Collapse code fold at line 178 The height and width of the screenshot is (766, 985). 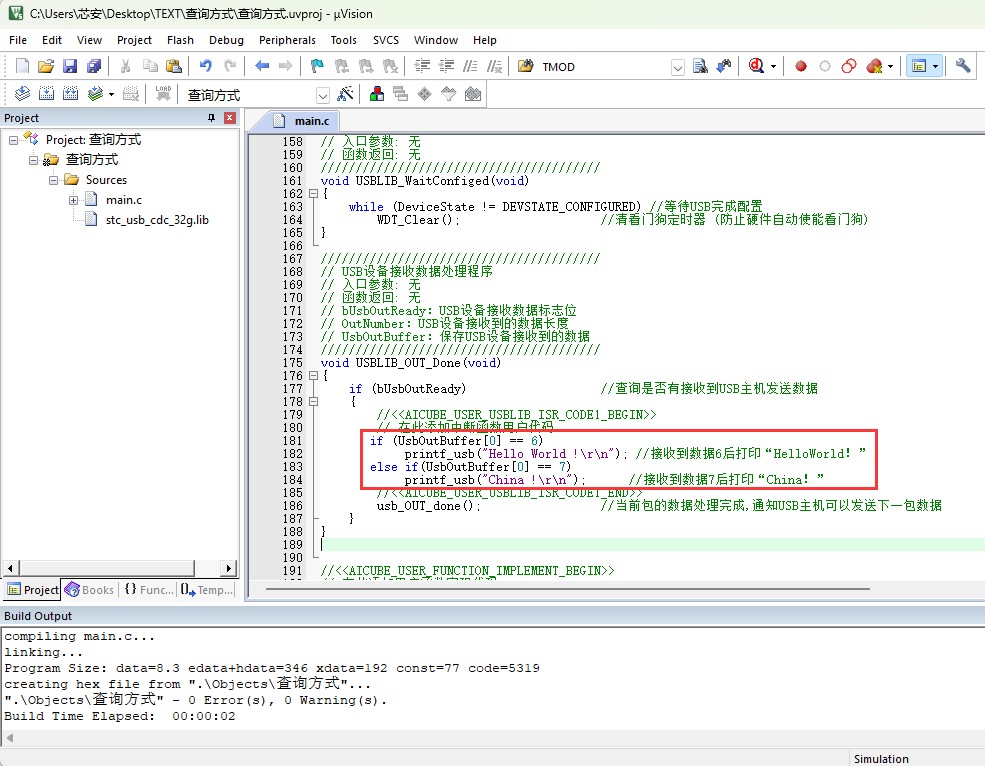[x=313, y=402]
